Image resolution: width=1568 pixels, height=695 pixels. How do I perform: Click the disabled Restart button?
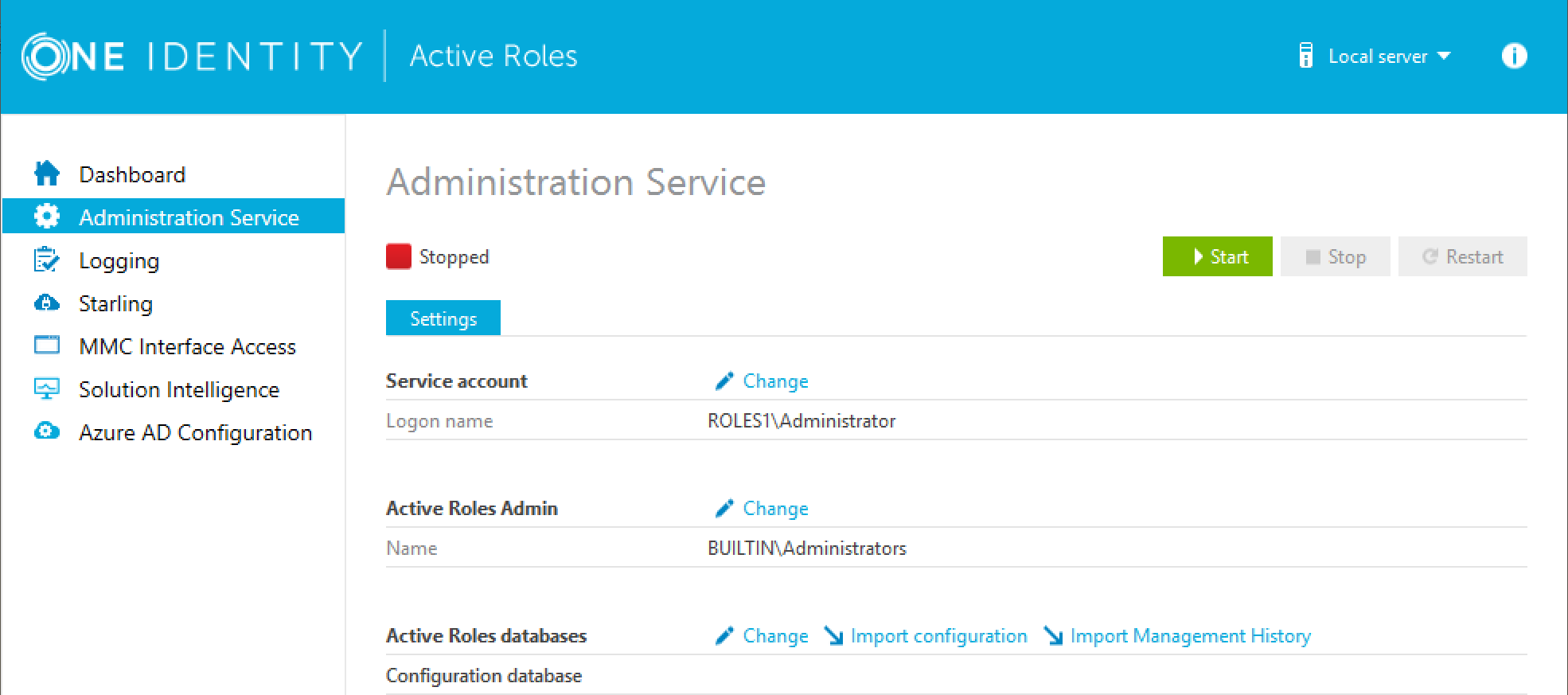[x=1462, y=256]
